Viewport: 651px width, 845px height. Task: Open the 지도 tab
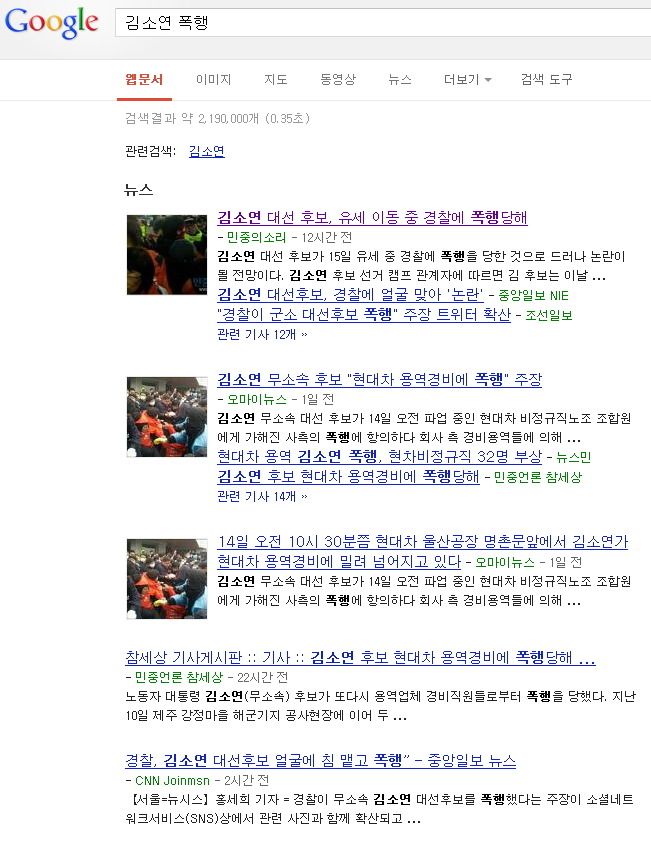275,80
